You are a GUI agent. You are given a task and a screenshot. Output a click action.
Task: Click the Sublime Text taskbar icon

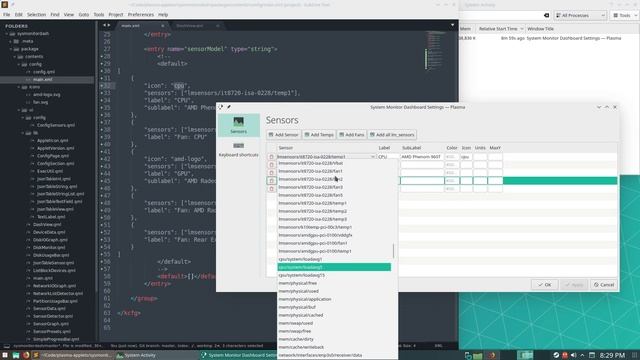click(x=36, y=355)
